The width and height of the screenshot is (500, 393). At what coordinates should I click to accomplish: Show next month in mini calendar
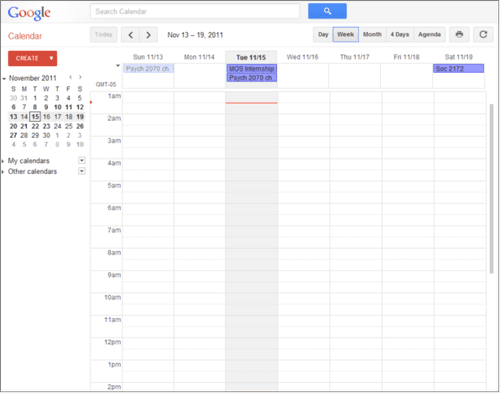(x=80, y=77)
